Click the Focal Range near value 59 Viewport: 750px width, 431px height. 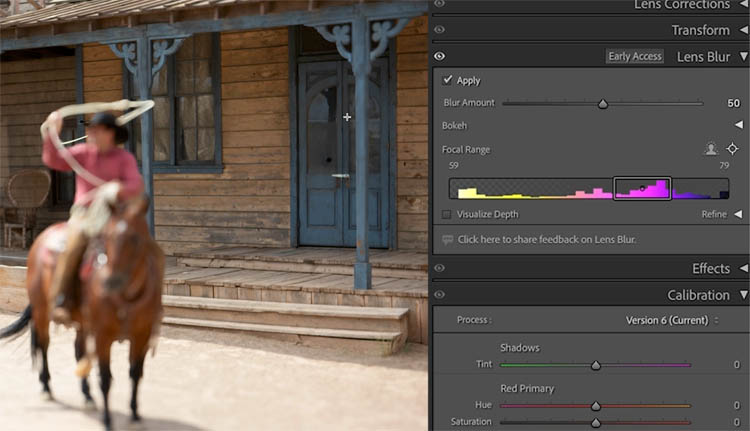pos(453,166)
